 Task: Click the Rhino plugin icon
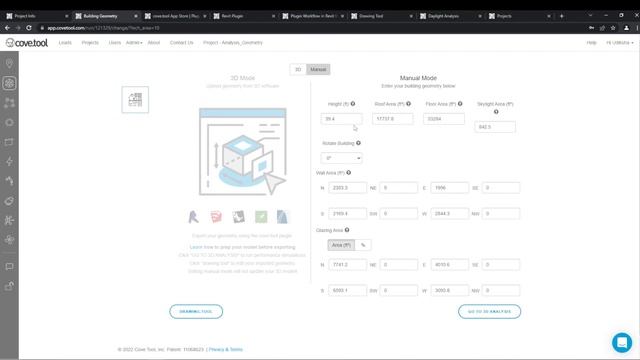click(x=239, y=217)
